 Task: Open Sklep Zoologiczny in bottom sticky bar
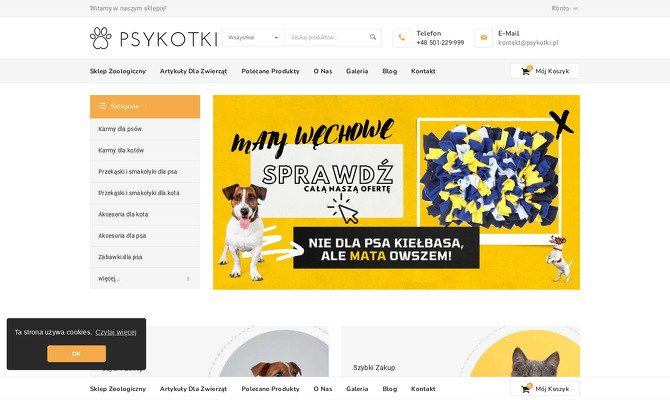[118, 389]
